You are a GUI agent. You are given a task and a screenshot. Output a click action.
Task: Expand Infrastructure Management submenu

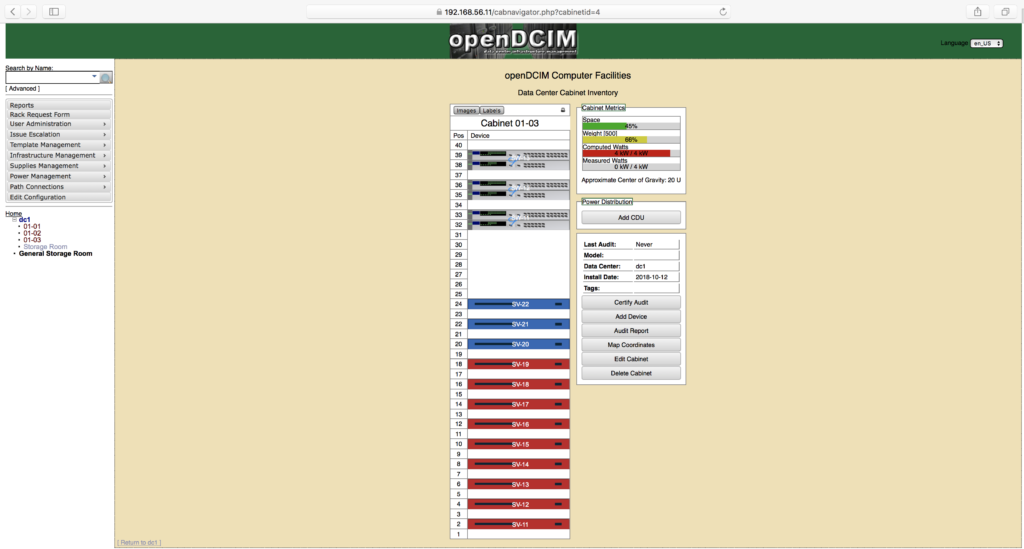tap(58, 155)
